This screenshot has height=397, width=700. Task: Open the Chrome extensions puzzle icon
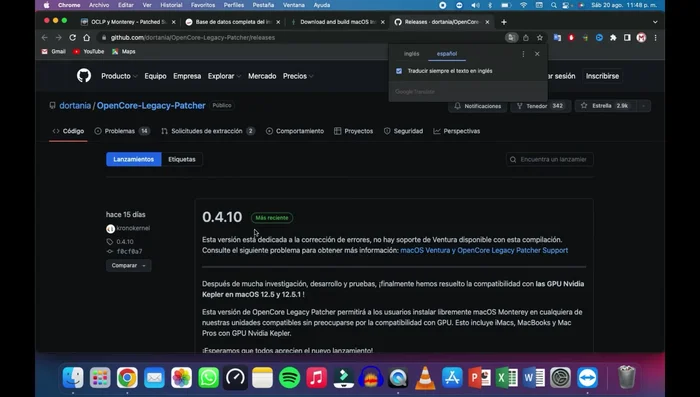click(613, 38)
